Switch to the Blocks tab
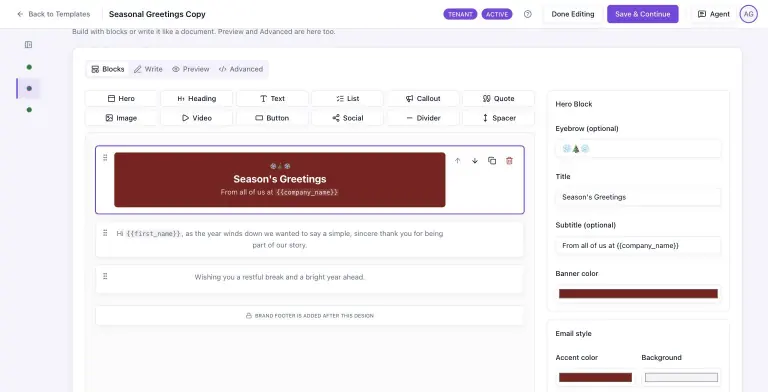Screen dimensions: 768x392 click(x=108, y=69)
